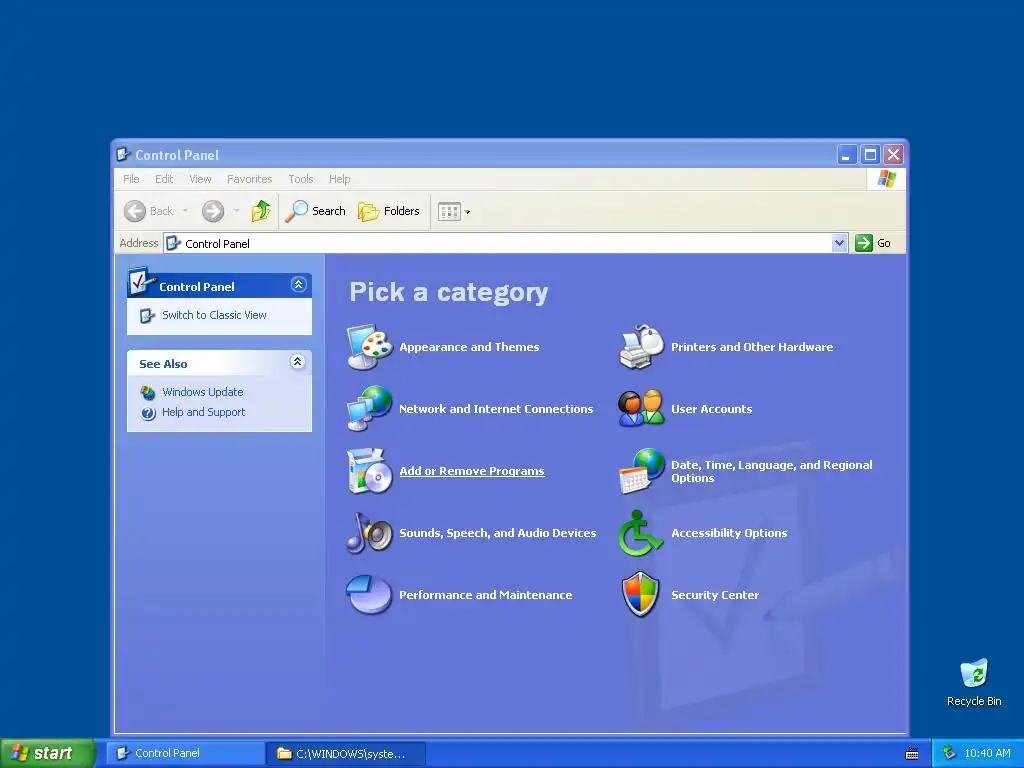
Task: Open the Security Center link
Action: pos(714,595)
